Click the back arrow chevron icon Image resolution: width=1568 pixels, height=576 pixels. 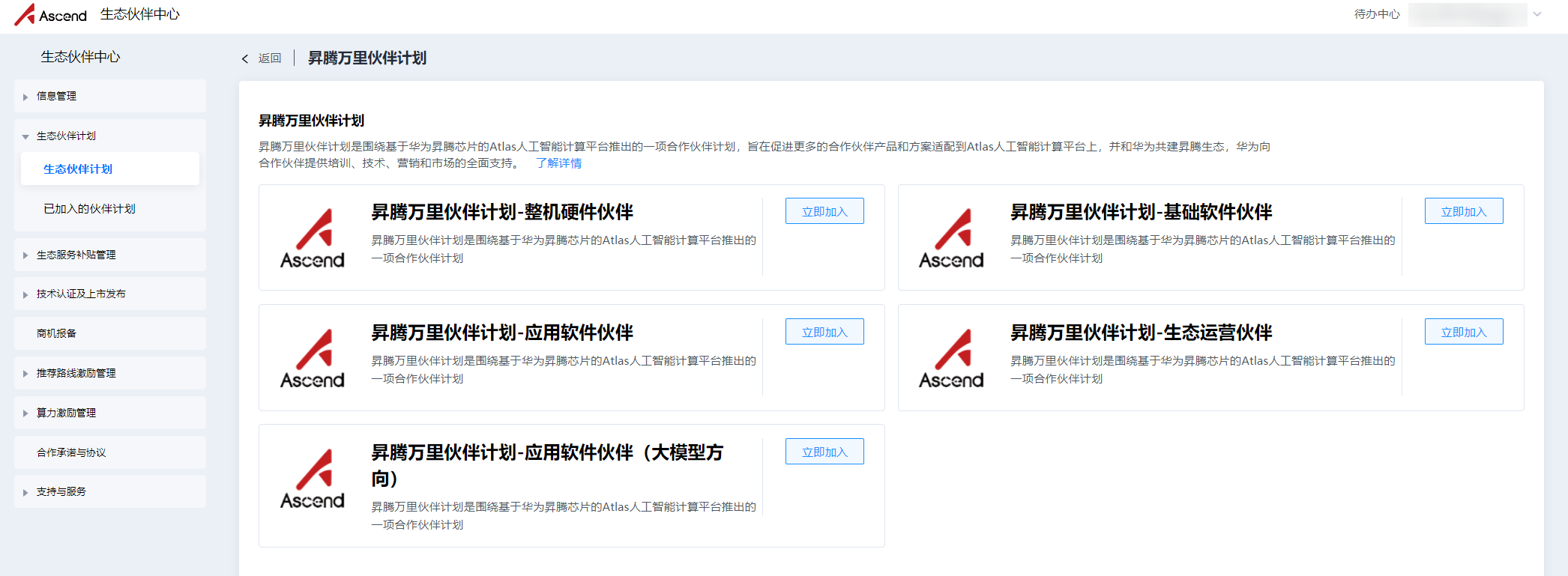click(x=245, y=58)
